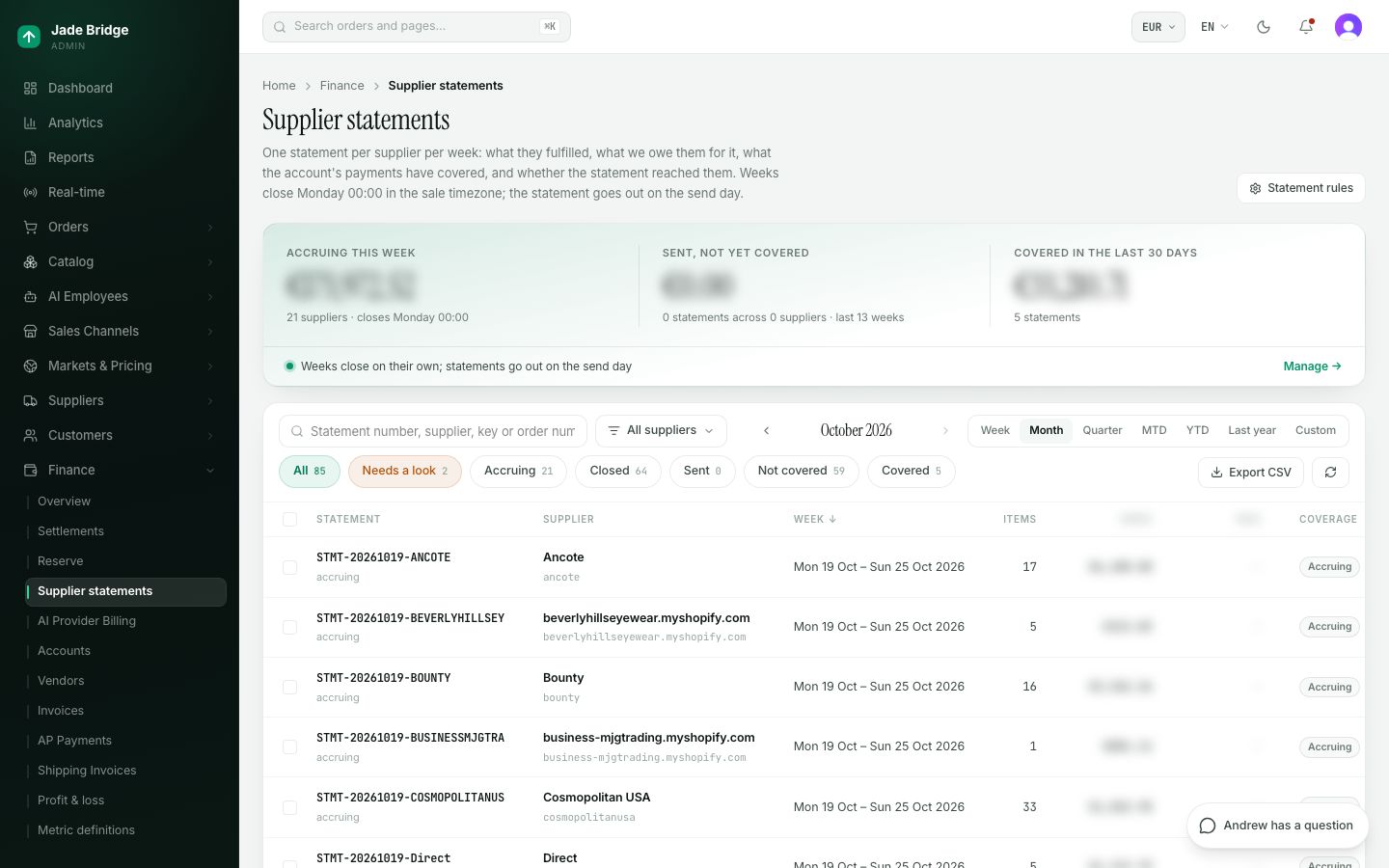This screenshot has height=868, width=1389.
Task: Open the EUR currency dropdown
Action: tap(1158, 27)
